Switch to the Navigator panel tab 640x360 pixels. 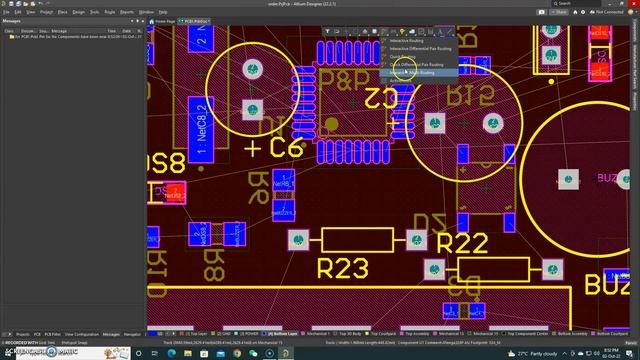pos(132,334)
